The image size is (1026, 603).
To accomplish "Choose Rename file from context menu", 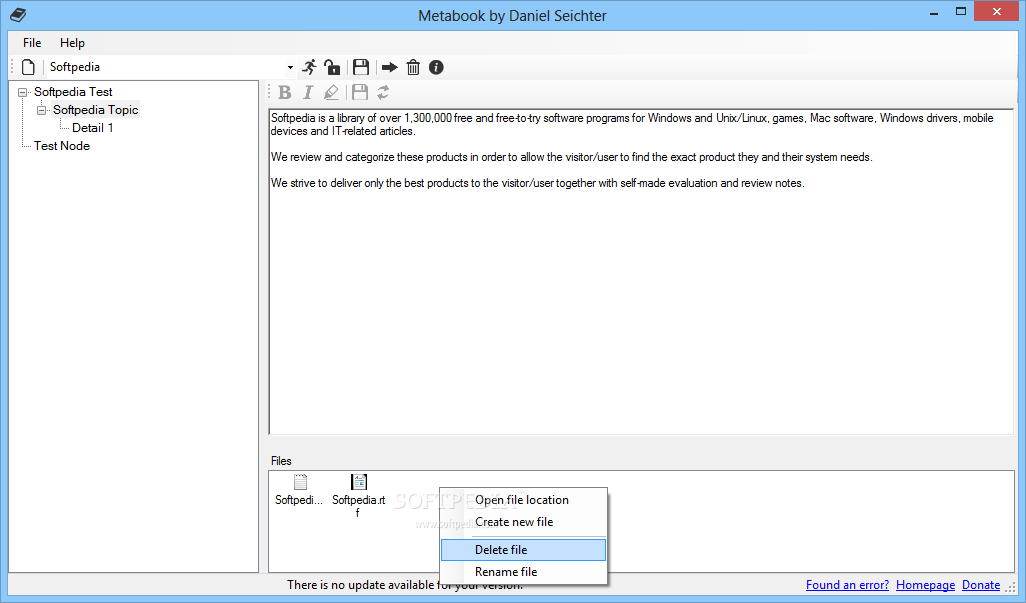I will (523, 572).
